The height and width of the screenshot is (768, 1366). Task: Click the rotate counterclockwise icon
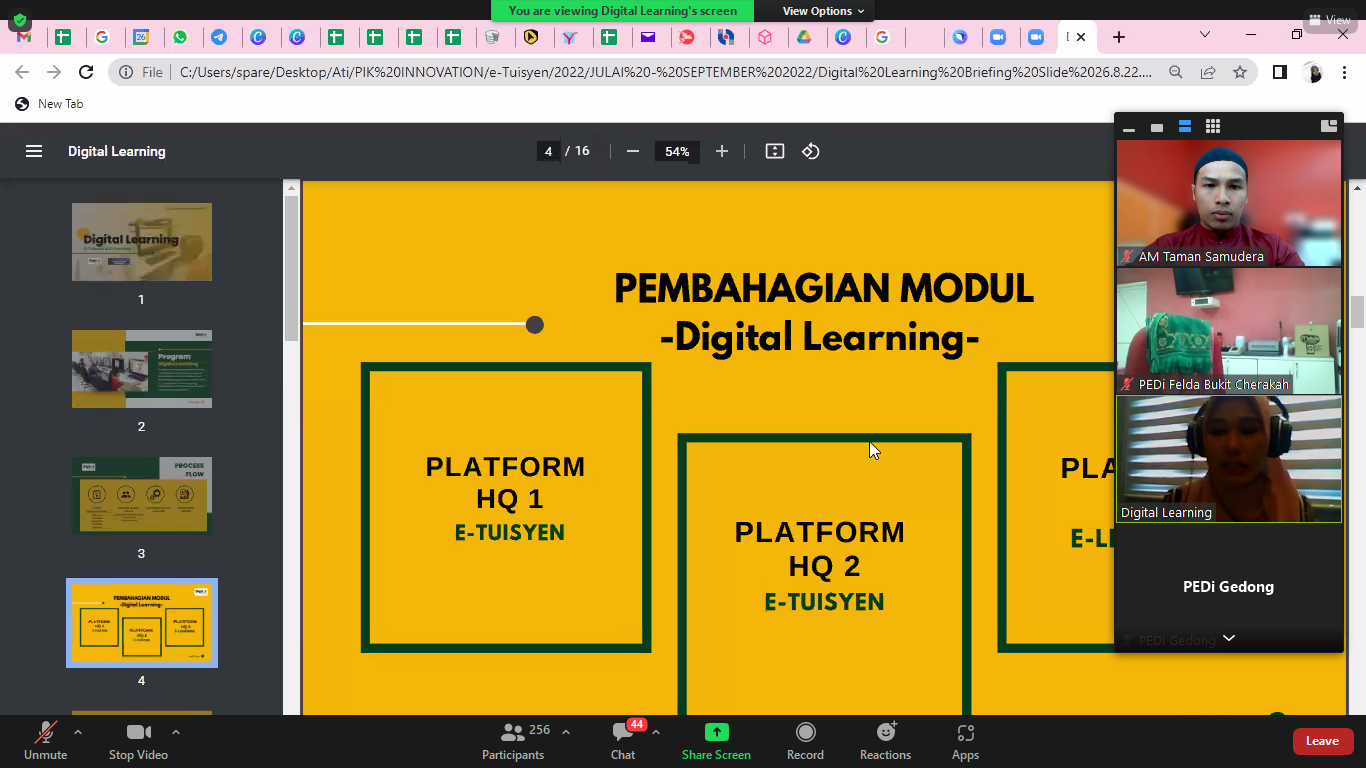(811, 151)
